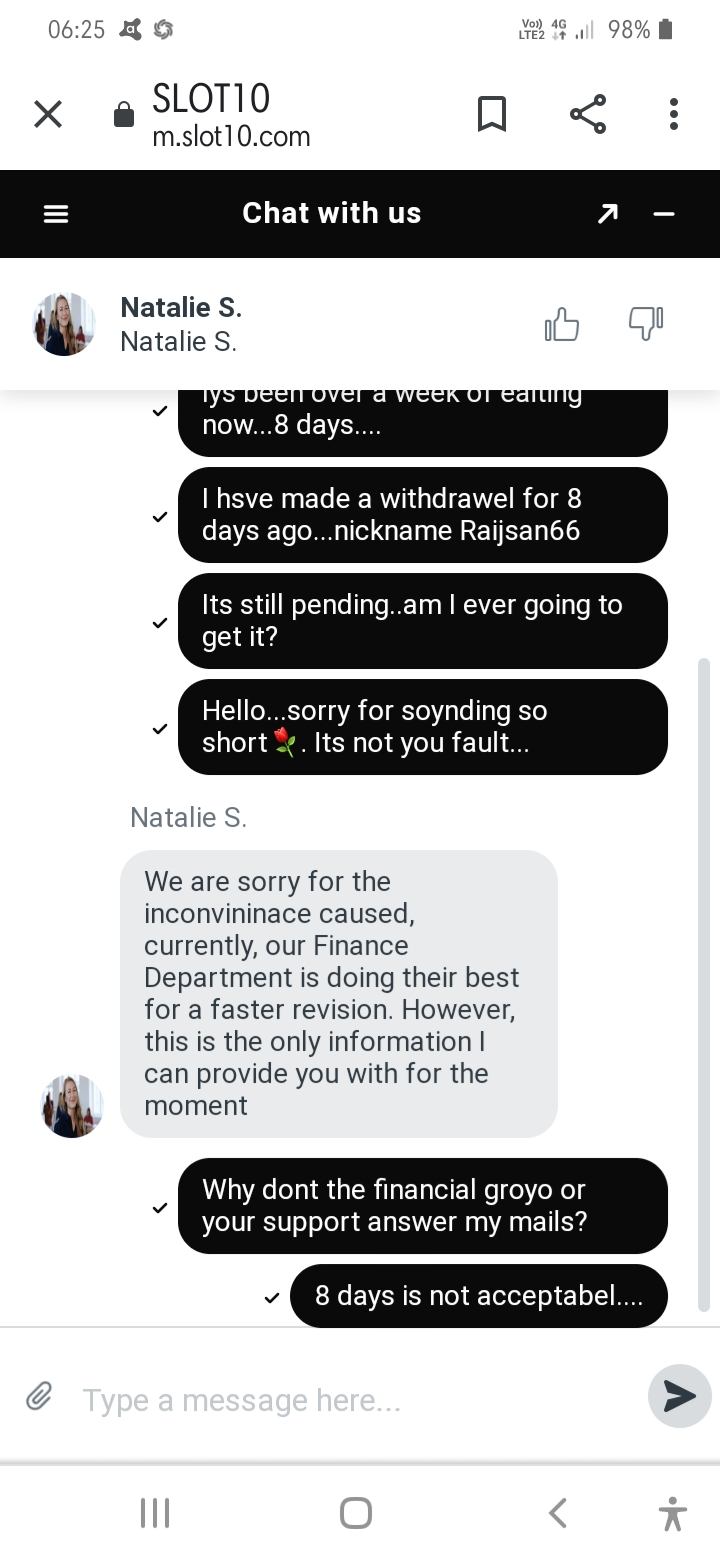720x1560 pixels.
Task: Send the message with the arrow button
Action: 679,1396
